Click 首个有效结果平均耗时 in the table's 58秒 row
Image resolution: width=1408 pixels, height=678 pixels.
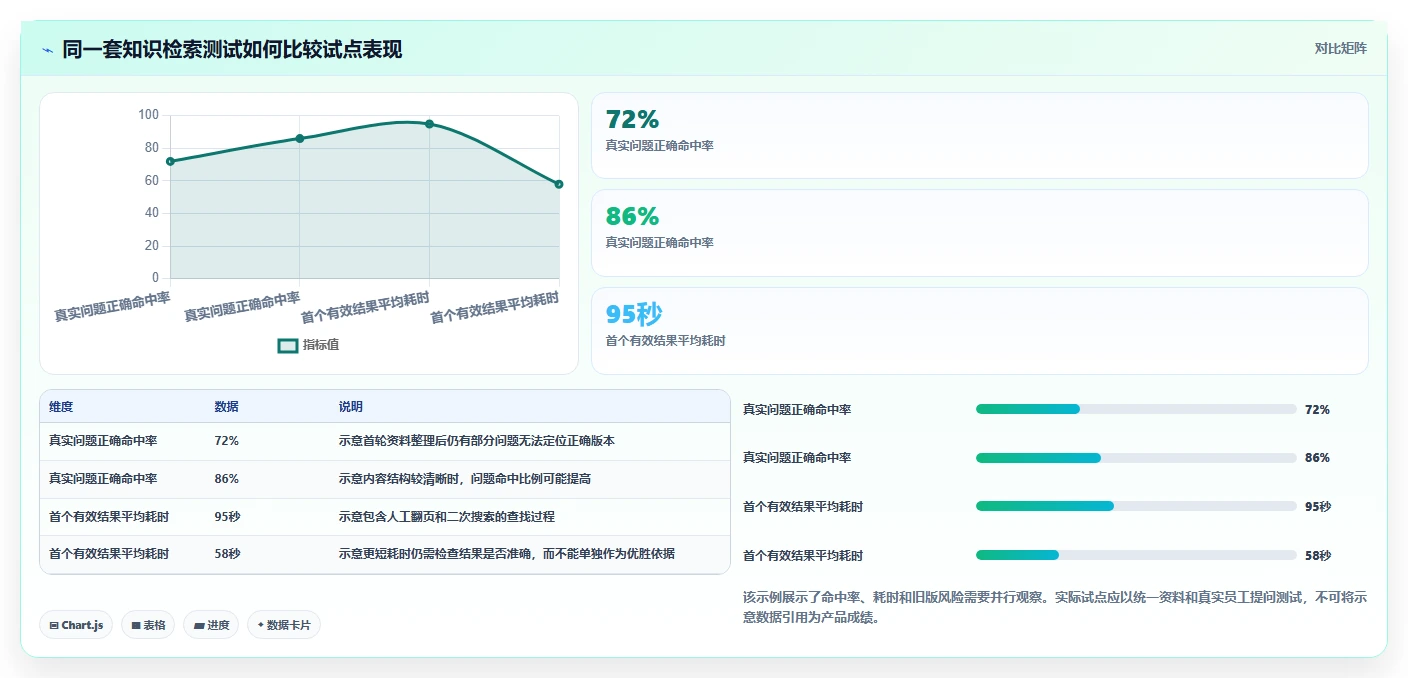(109, 554)
